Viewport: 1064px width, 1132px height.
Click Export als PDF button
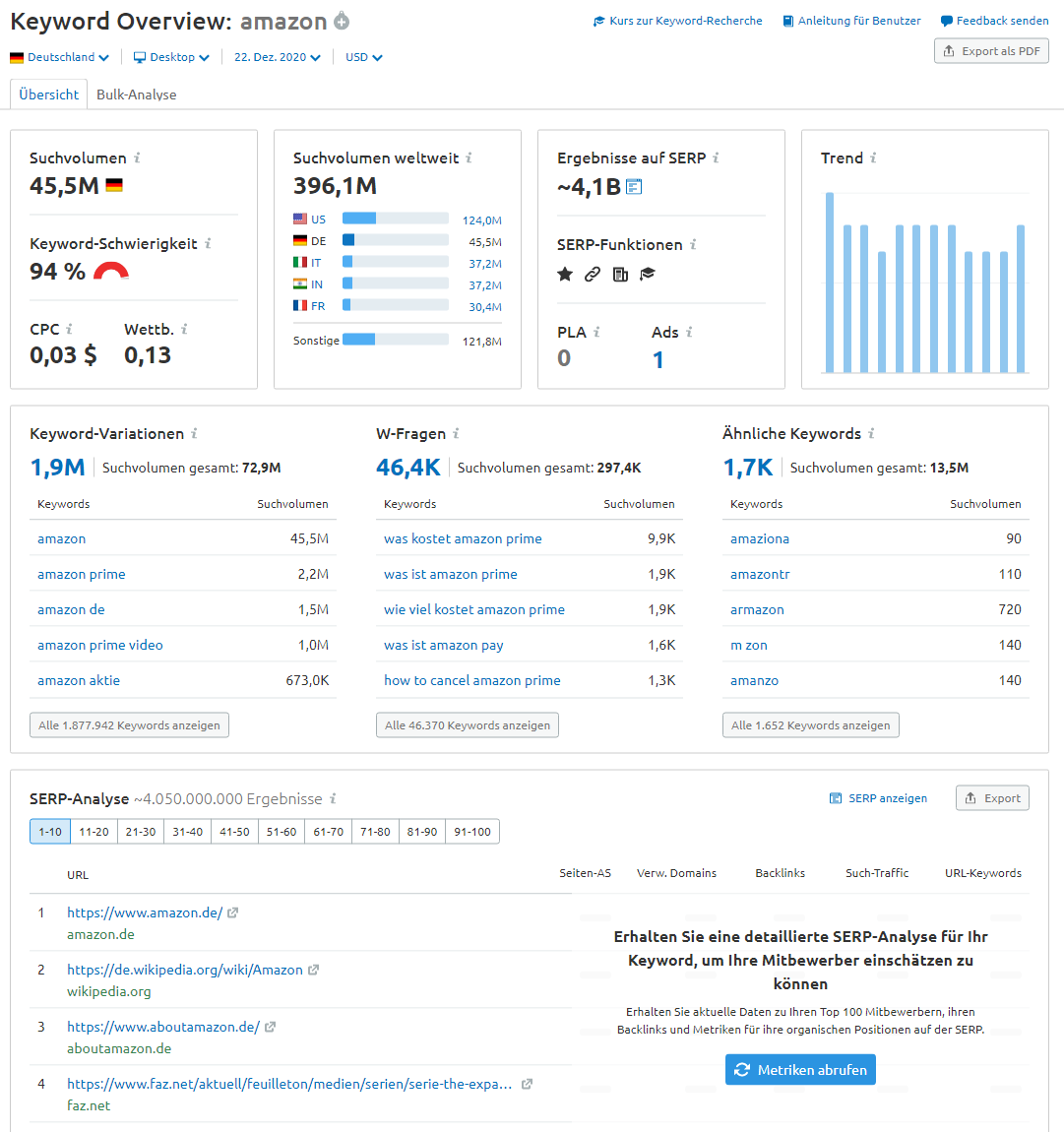(x=991, y=51)
